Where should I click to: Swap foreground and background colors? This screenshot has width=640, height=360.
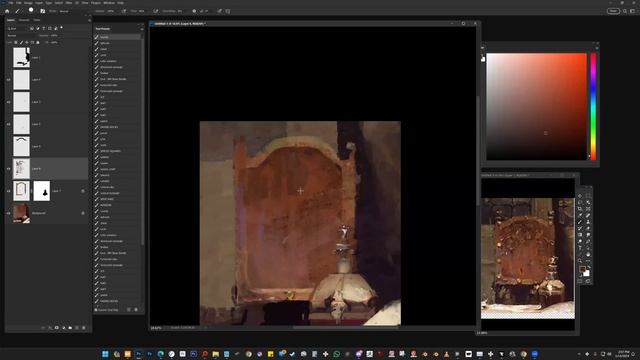(589, 267)
